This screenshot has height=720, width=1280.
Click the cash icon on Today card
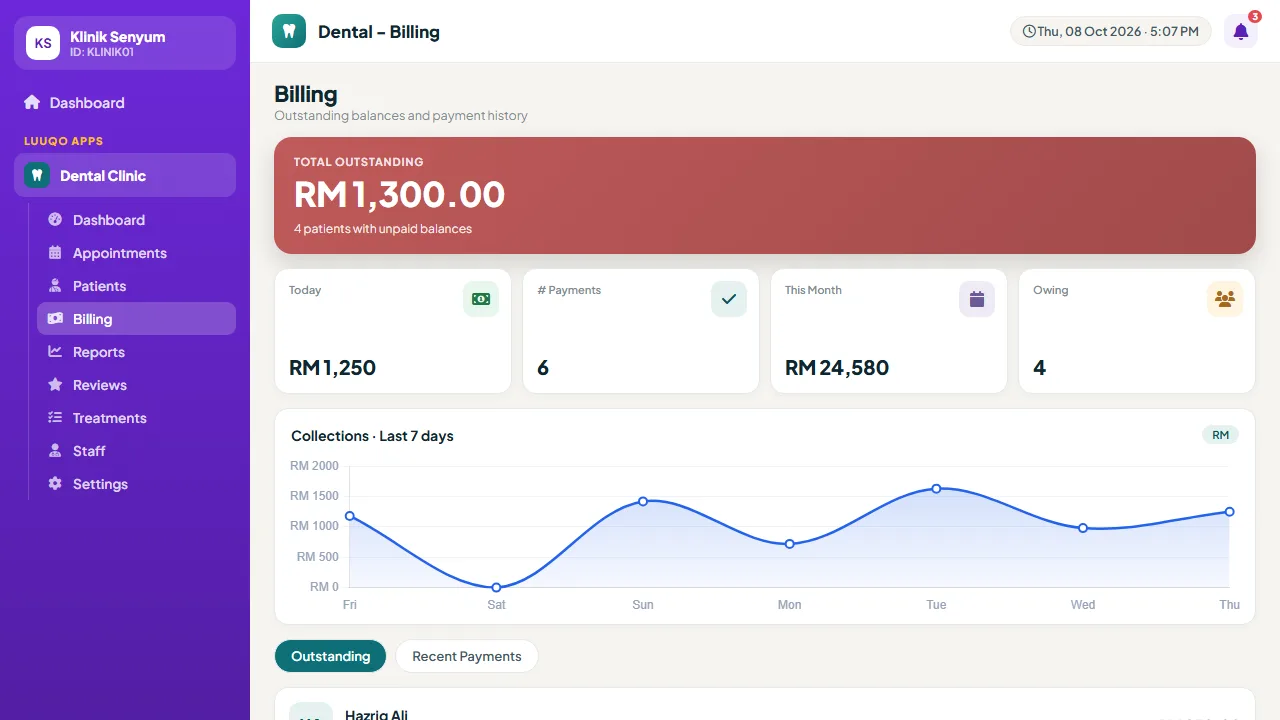coord(481,299)
